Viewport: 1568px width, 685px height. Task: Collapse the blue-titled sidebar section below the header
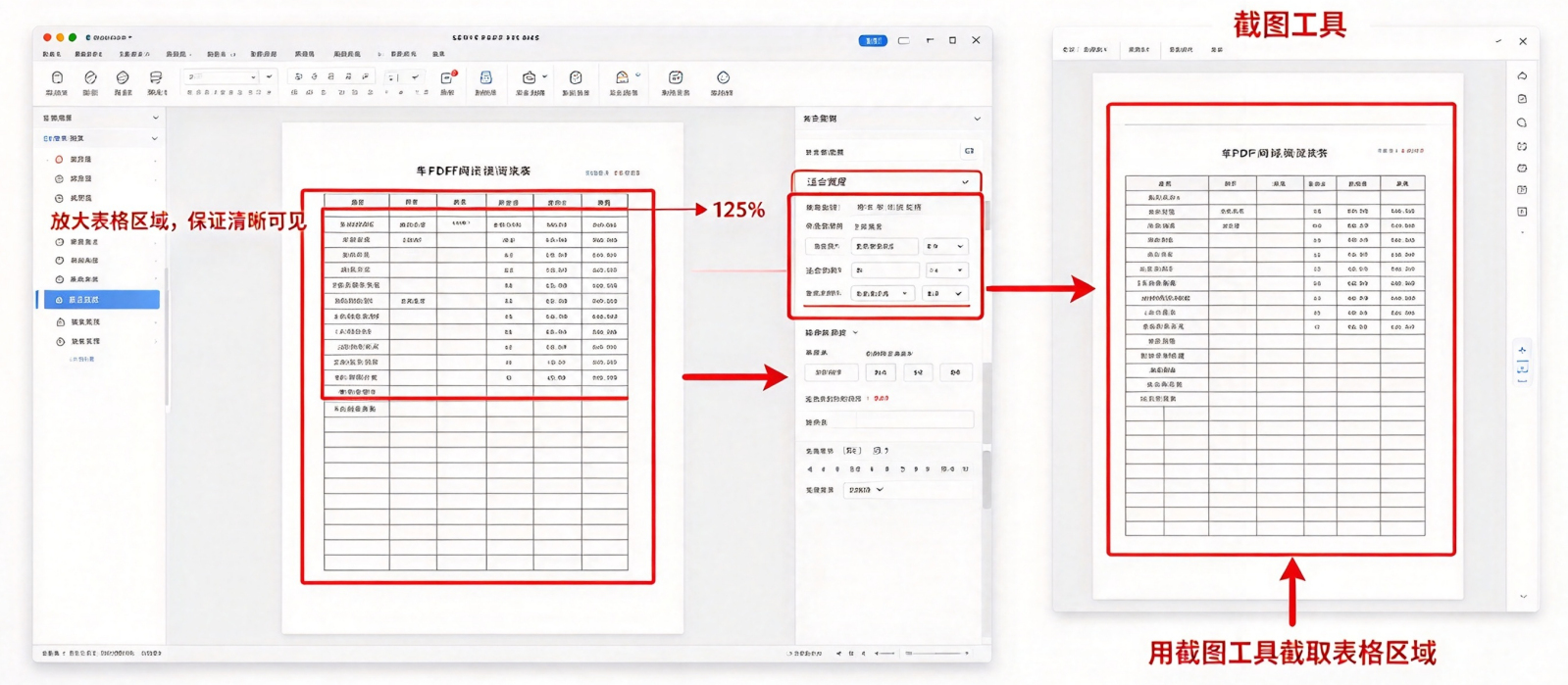tap(154, 138)
